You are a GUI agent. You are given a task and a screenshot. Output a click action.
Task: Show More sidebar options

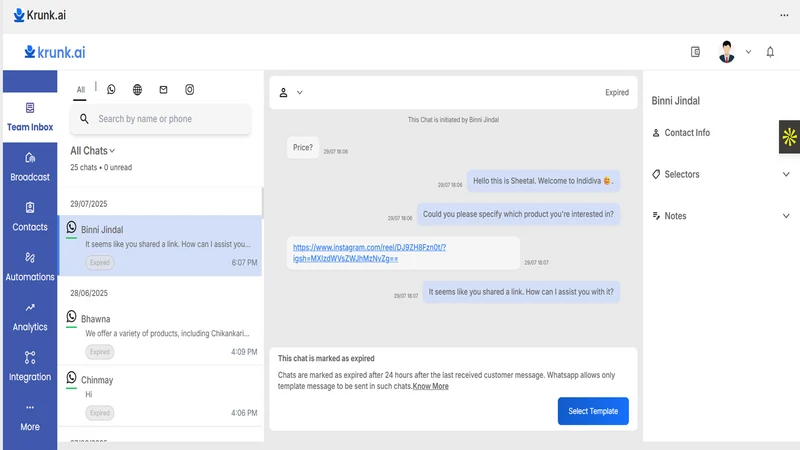point(30,417)
